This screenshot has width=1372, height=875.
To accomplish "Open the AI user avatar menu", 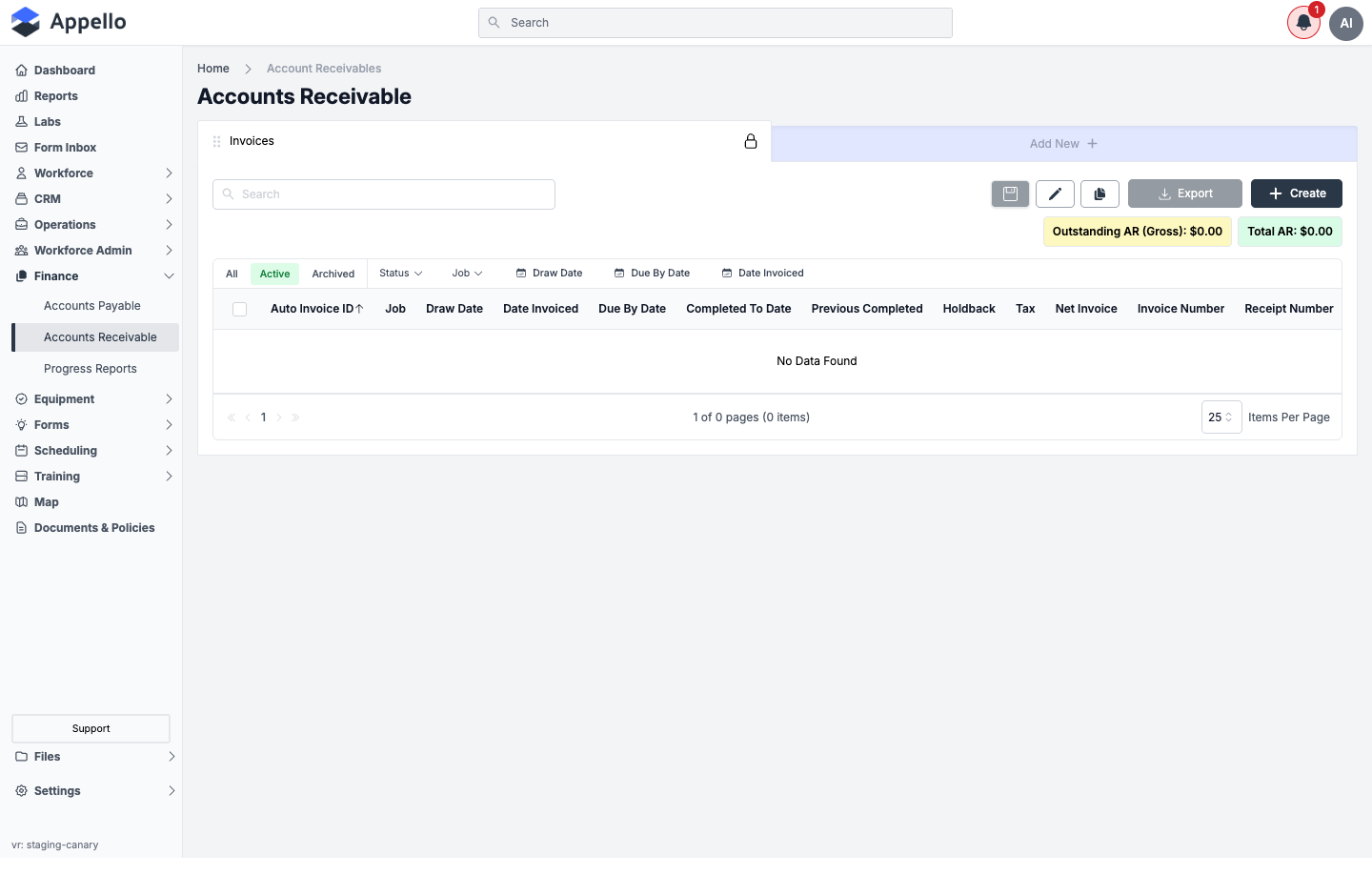I will coord(1346,23).
